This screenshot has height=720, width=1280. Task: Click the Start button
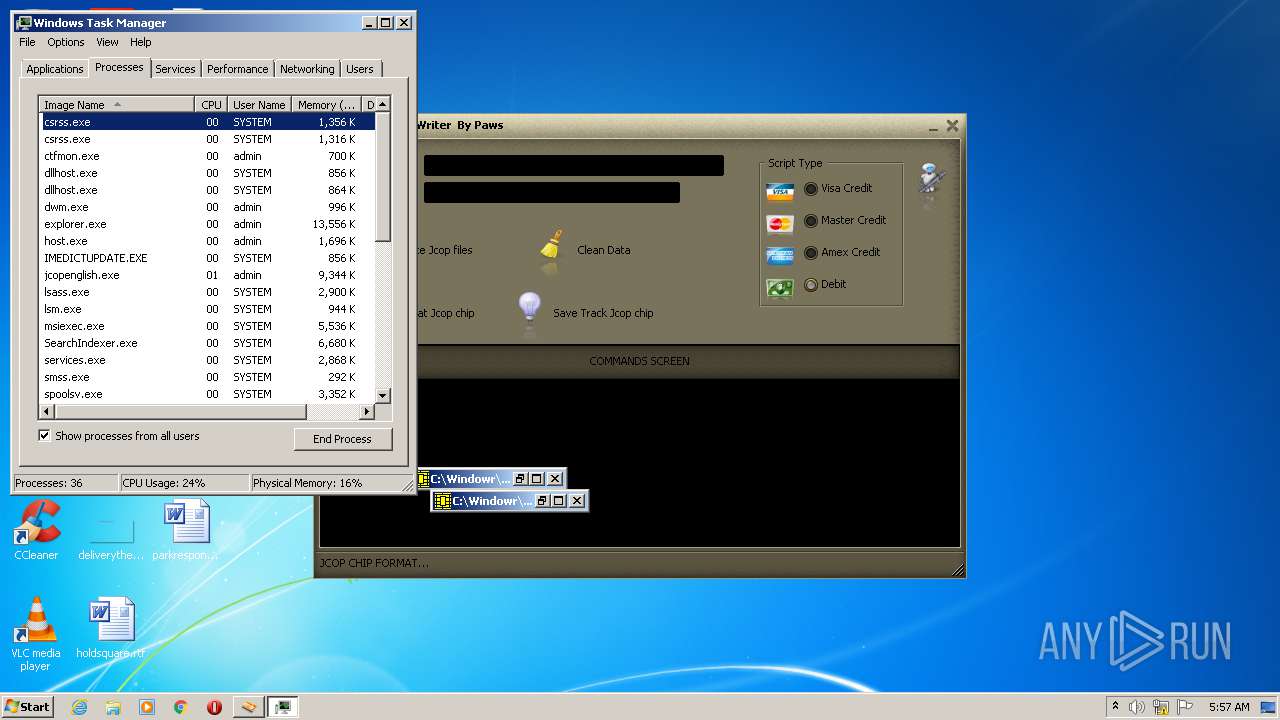[x=28, y=707]
